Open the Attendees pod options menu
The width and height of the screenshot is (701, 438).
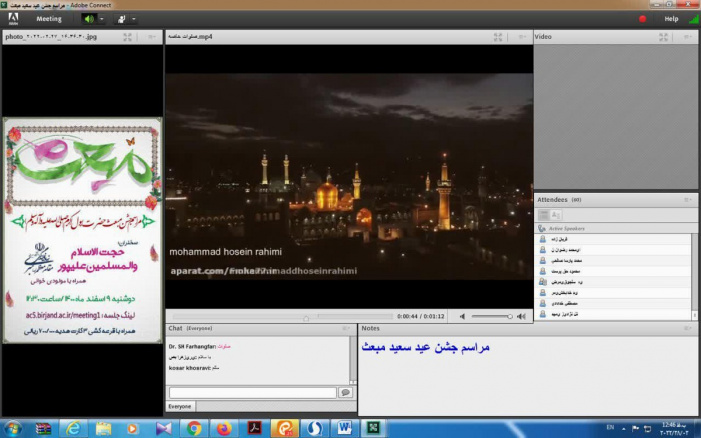tap(687, 199)
